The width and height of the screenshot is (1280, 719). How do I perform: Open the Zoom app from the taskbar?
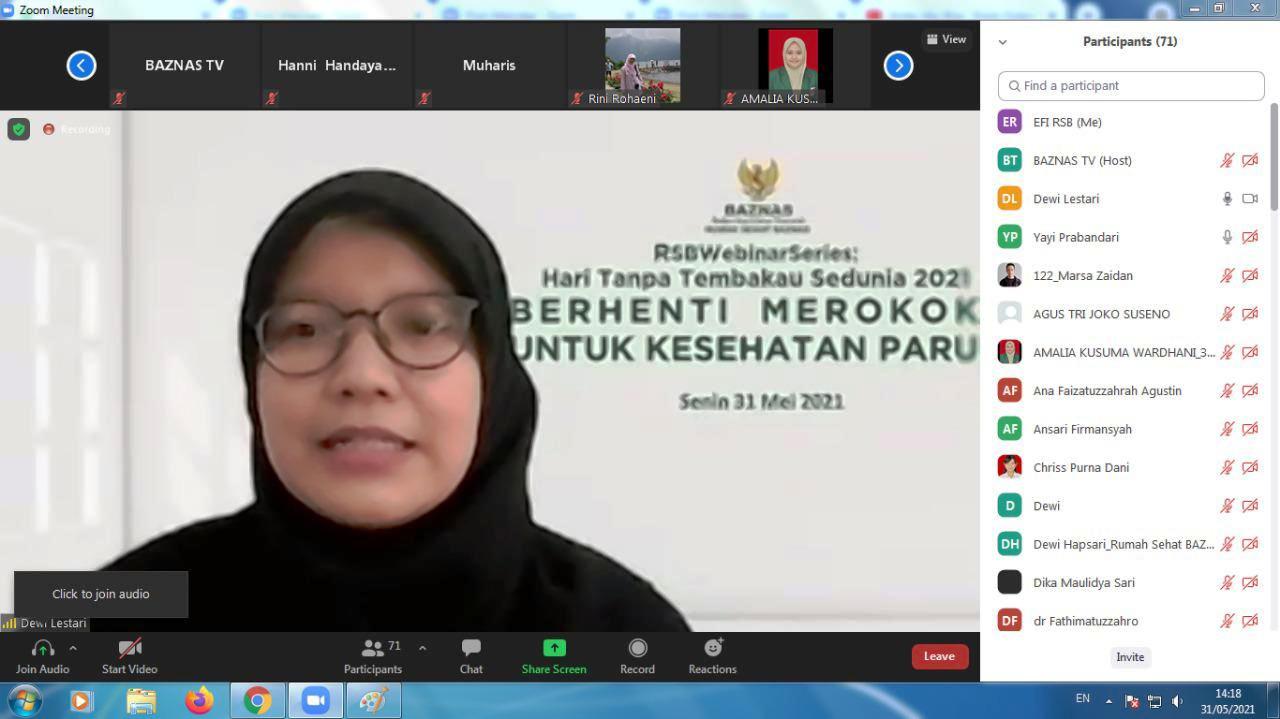tap(316, 701)
